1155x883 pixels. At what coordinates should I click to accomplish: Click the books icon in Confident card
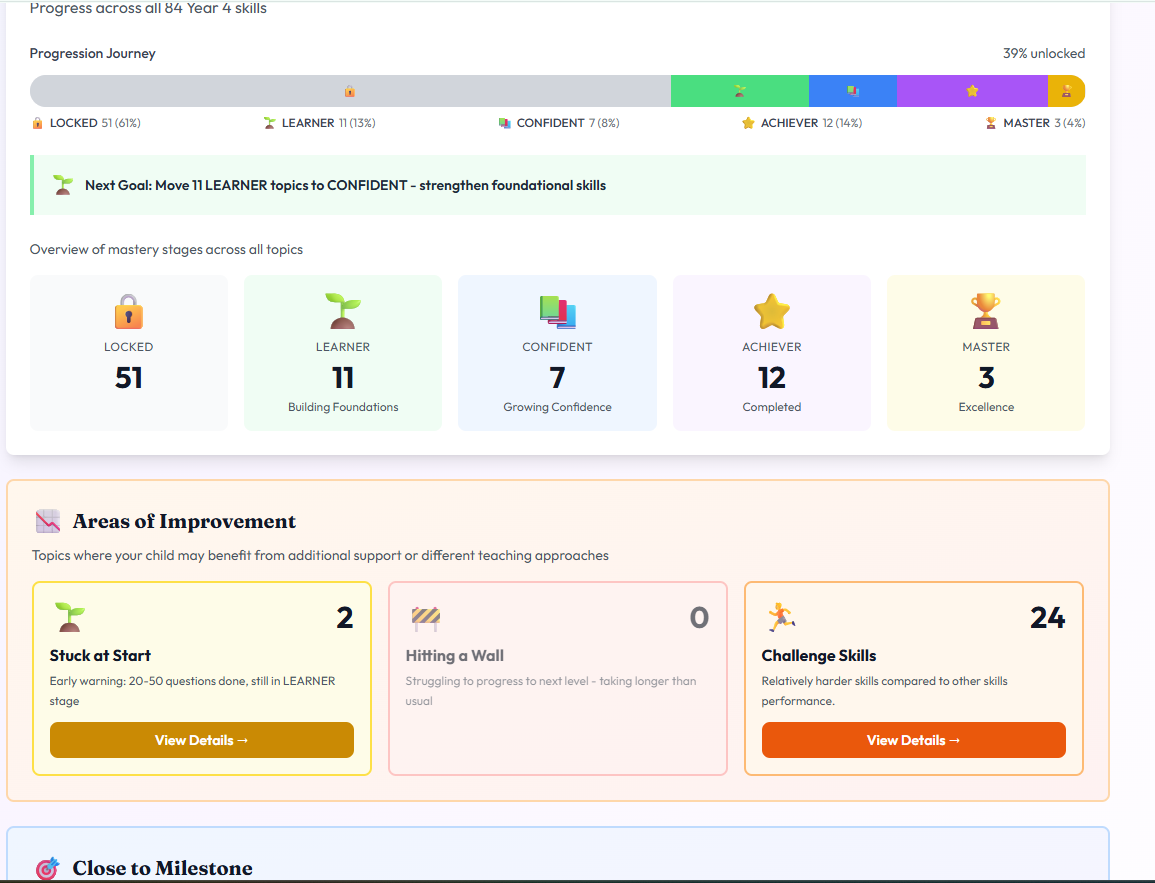(x=557, y=312)
